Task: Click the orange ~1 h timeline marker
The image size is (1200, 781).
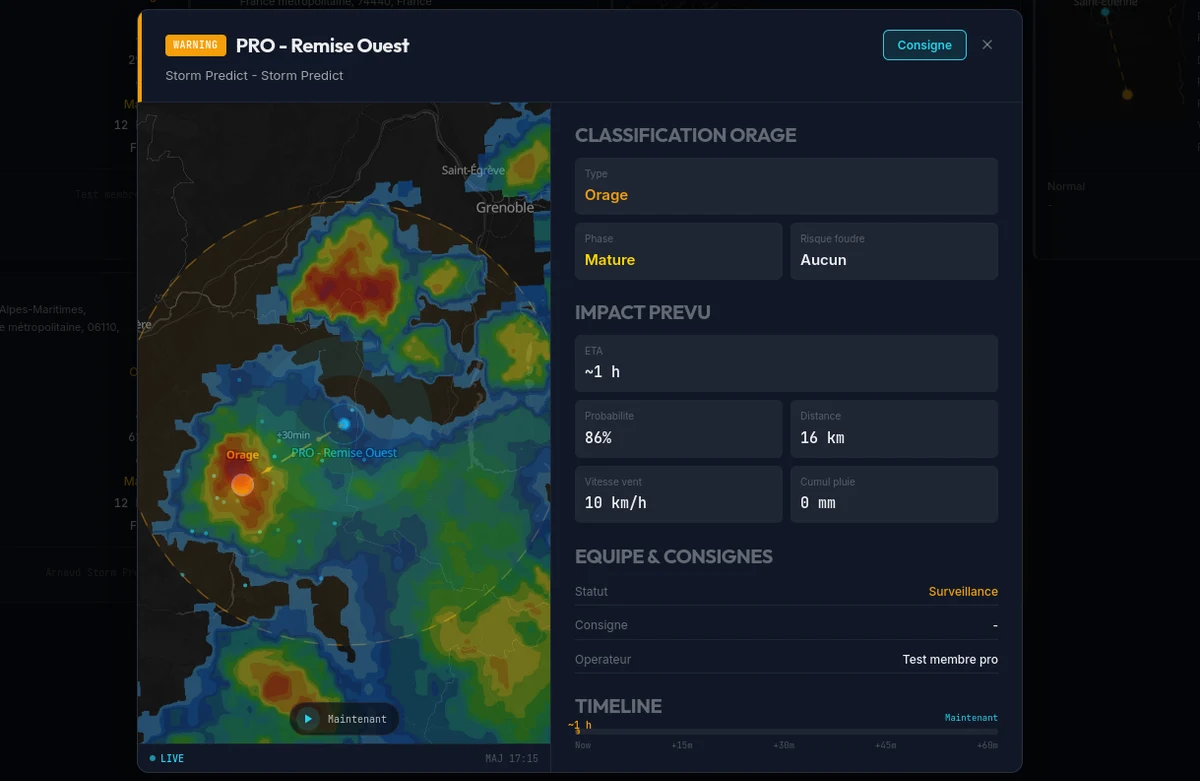Action: tap(579, 726)
